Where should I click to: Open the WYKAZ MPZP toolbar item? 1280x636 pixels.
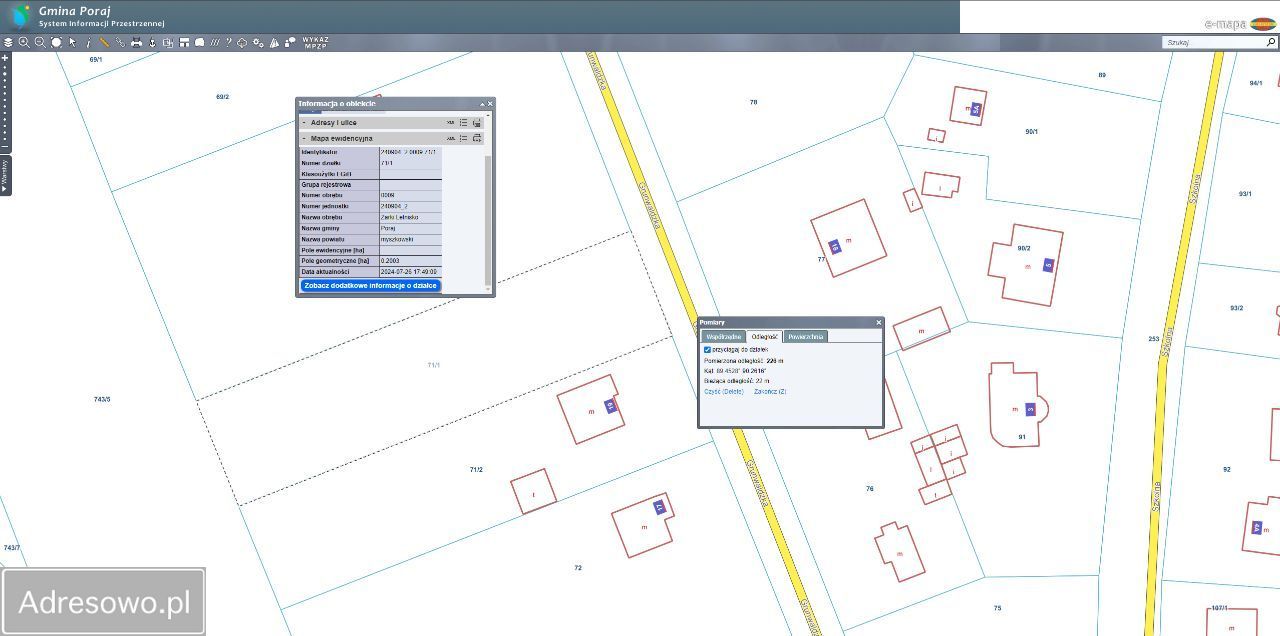click(315, 42)
